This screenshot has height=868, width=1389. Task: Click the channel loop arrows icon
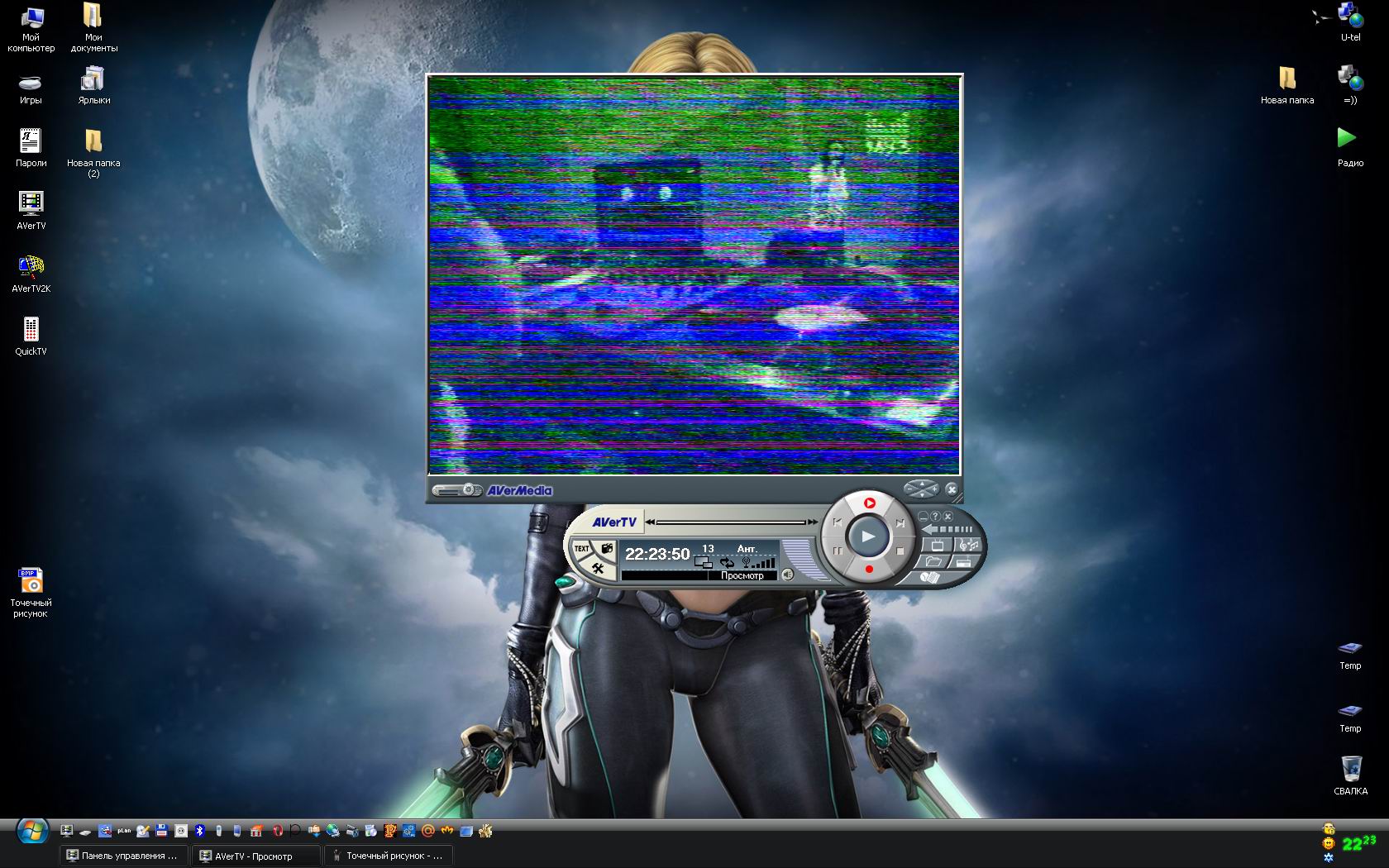click(x=727, y=563)
